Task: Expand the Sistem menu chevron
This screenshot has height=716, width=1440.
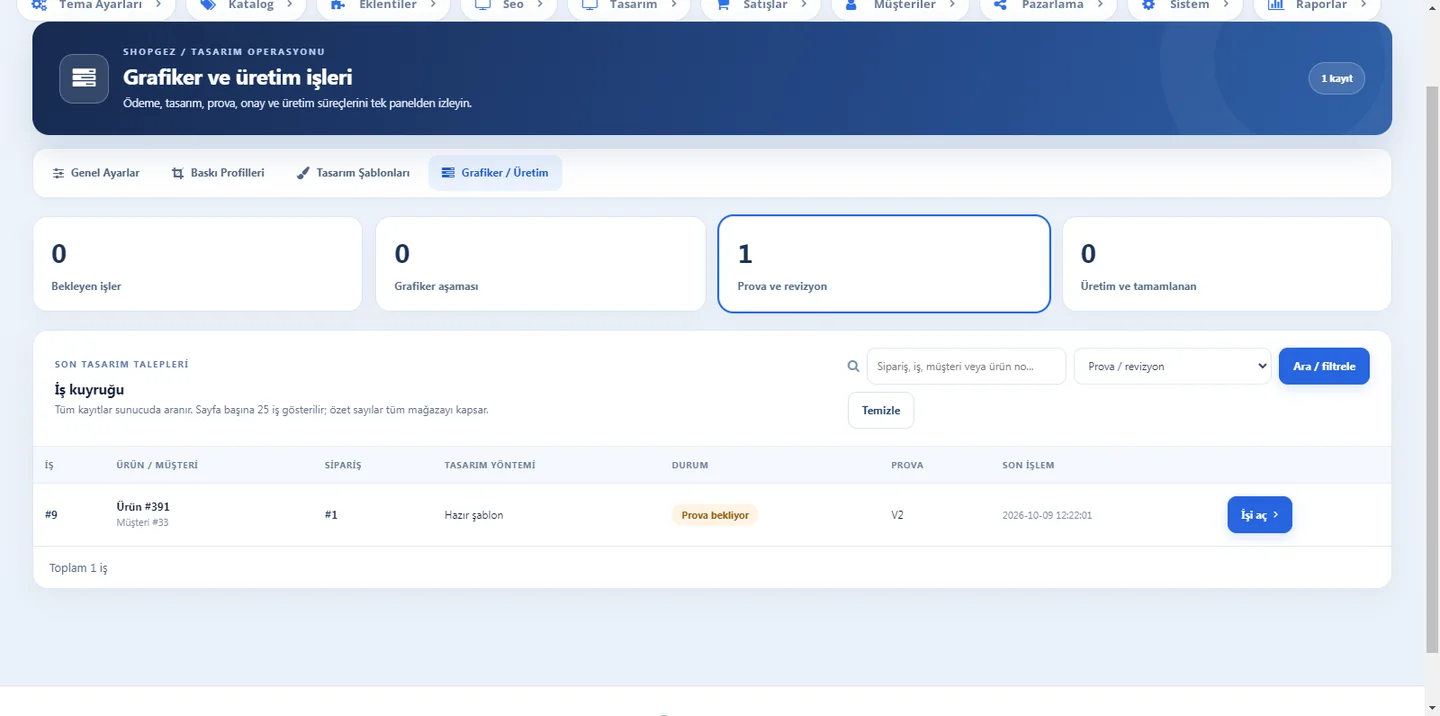Action: coord(1225,5)
